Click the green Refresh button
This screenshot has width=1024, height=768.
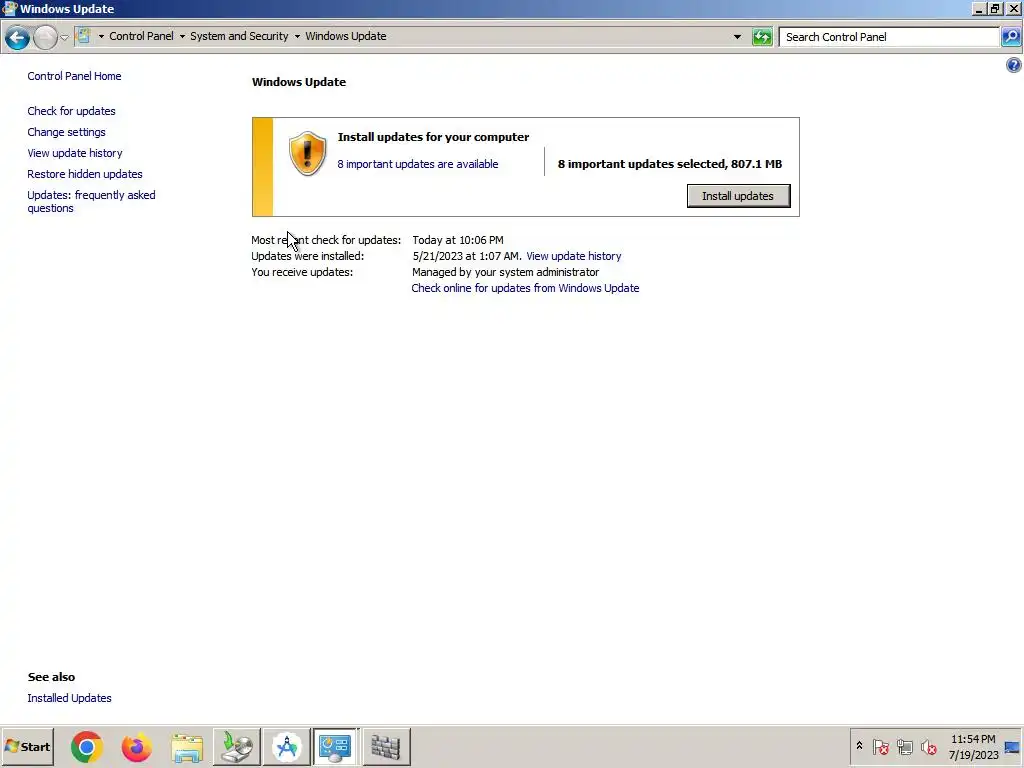(x=762, y=37)
